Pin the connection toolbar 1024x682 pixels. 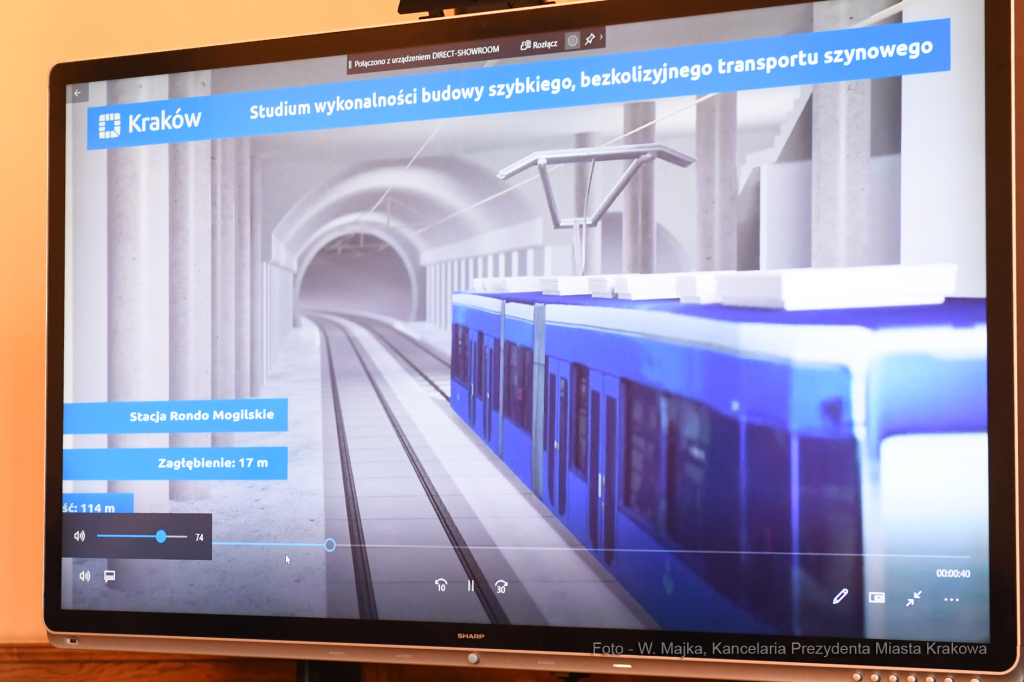pos(590,39)
